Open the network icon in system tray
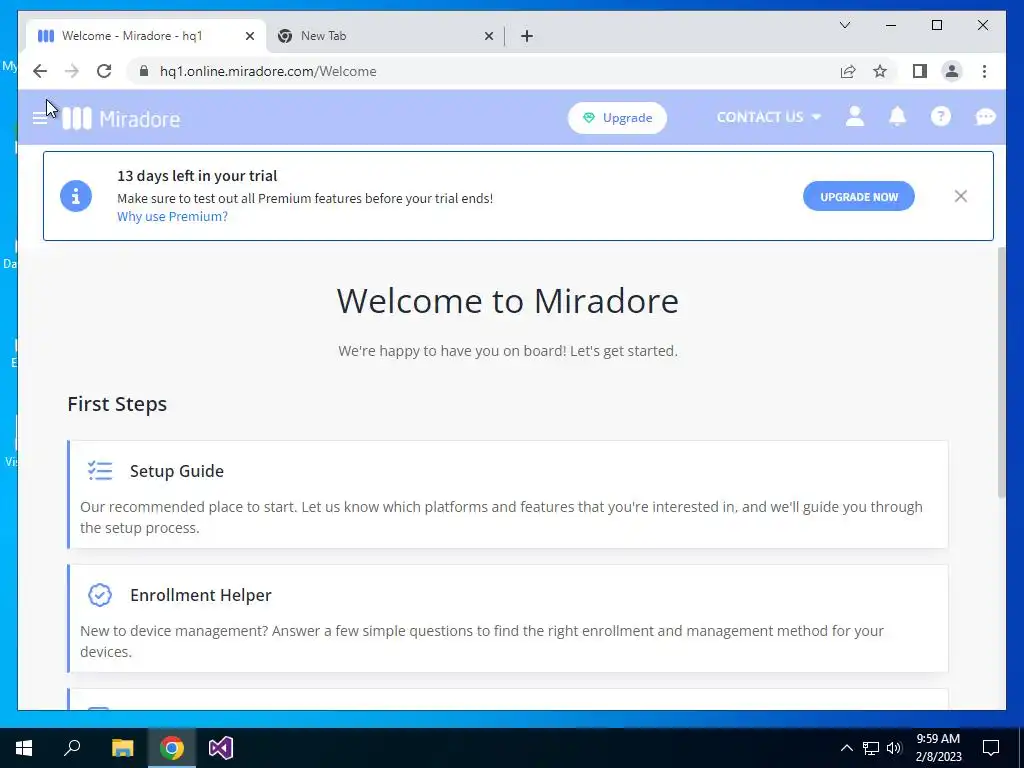This screenshot has height=768, width=1024. click(x=870, y=748)
